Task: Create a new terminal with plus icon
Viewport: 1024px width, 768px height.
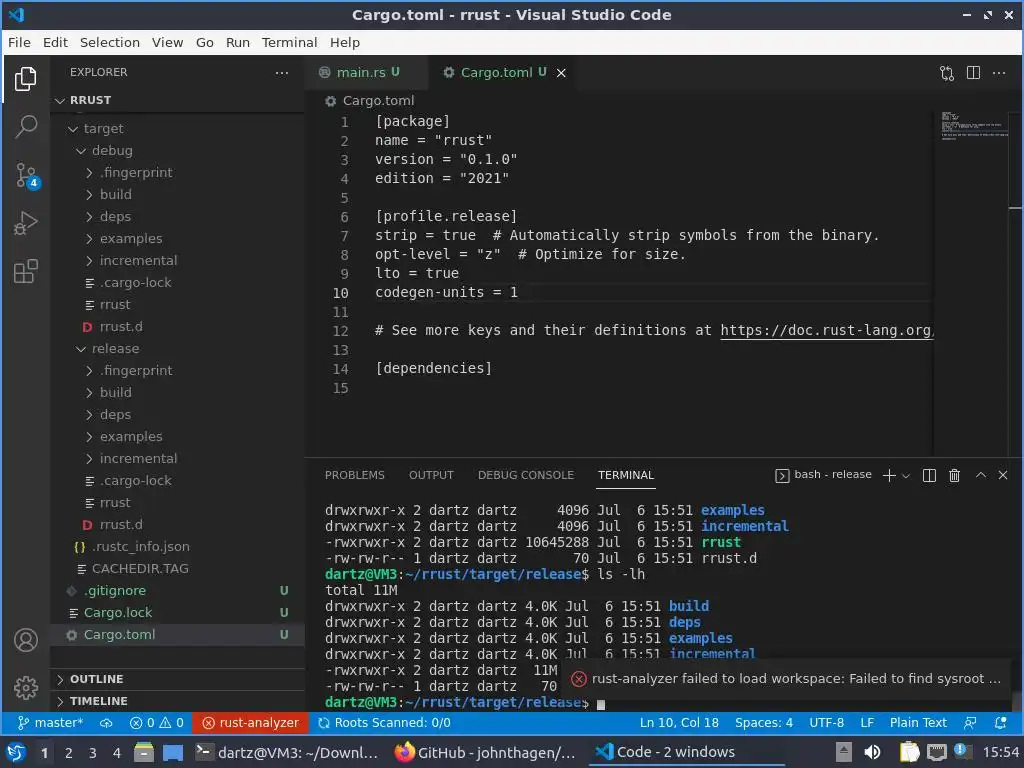Action: click(889, 475)
